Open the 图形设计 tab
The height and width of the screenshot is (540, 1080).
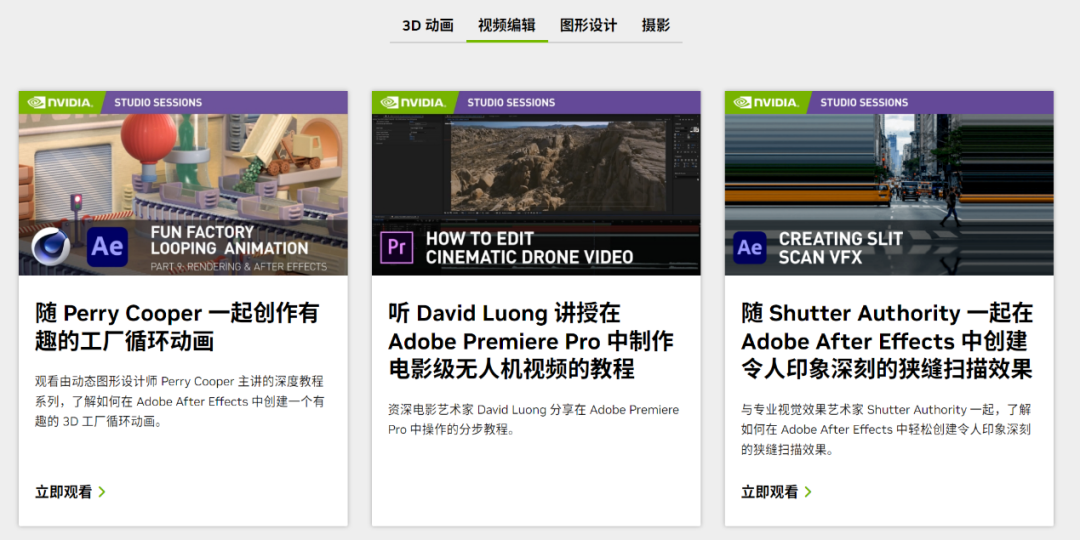click(x=588, y=25)
